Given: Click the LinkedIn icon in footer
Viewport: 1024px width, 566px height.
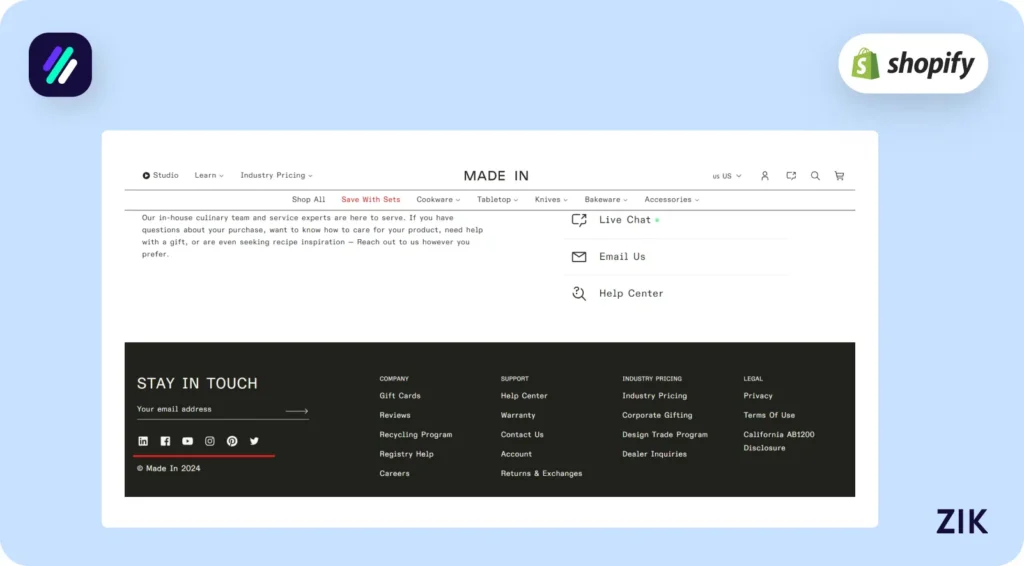Looking at the screenshot, I should tap(143, 441).
